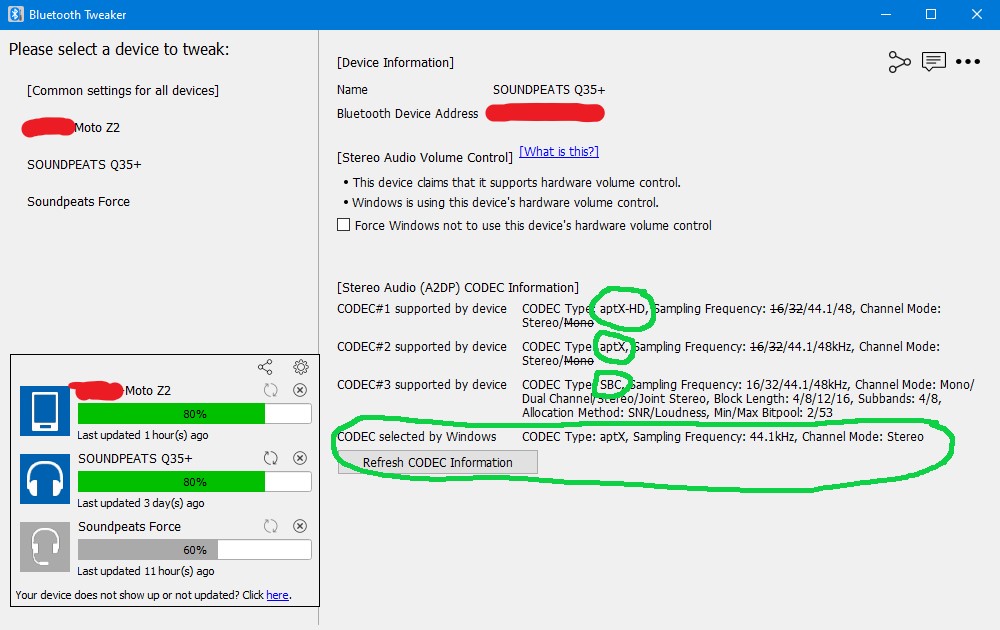Remove Moto Z2 from battery widget
This screenshot has width=1000, height=630.
300,390
